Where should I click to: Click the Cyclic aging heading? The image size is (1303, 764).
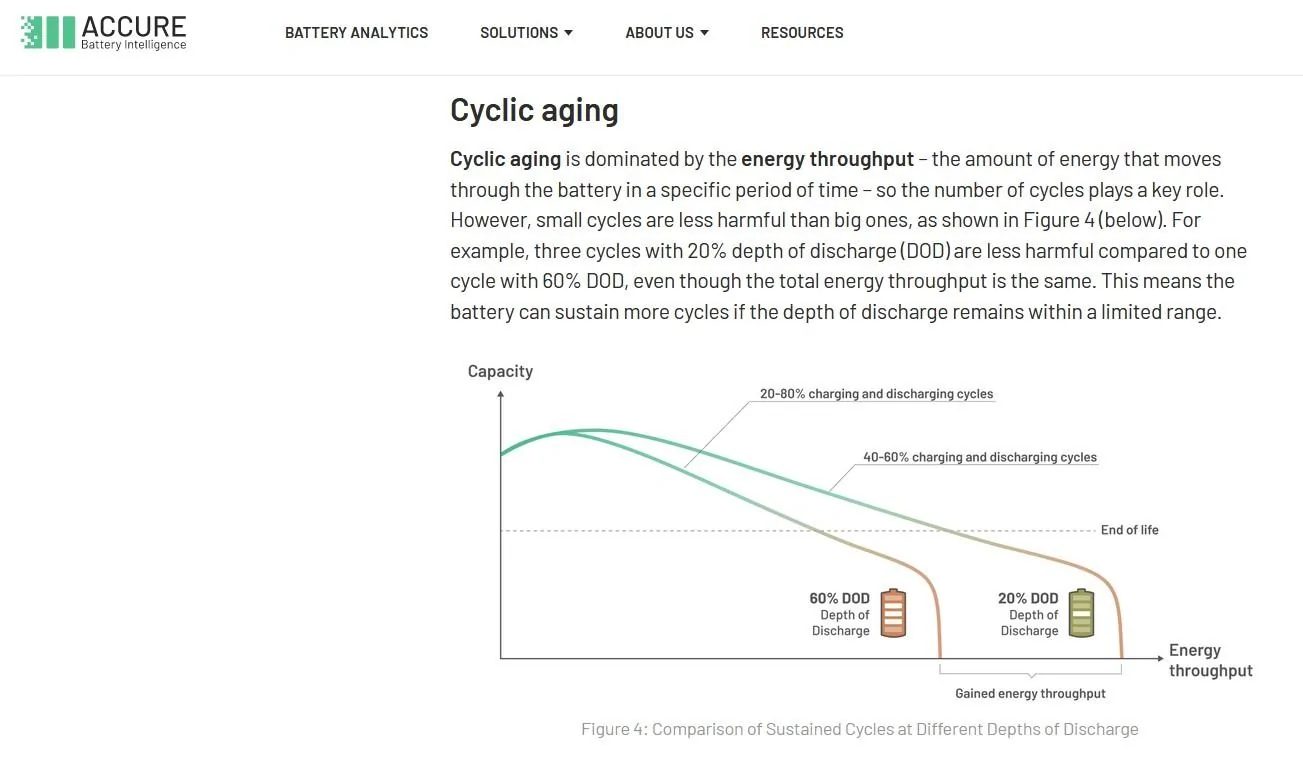click(x=534, y=110)
